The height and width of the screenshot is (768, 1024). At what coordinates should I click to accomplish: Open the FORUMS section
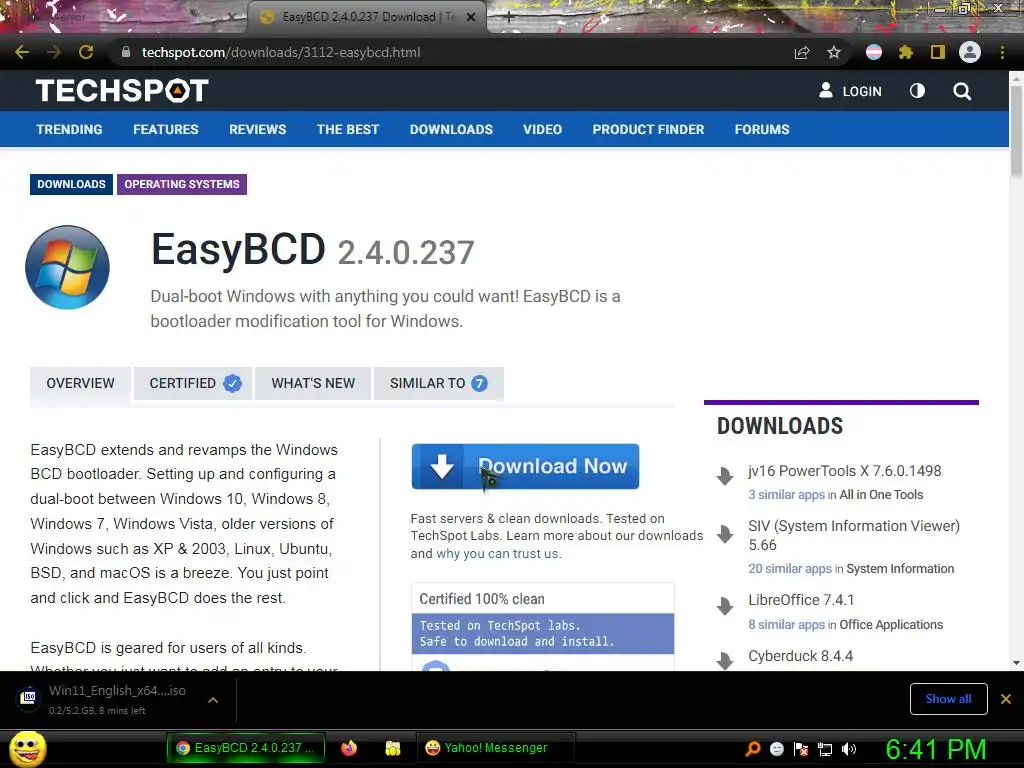[762, 129]
